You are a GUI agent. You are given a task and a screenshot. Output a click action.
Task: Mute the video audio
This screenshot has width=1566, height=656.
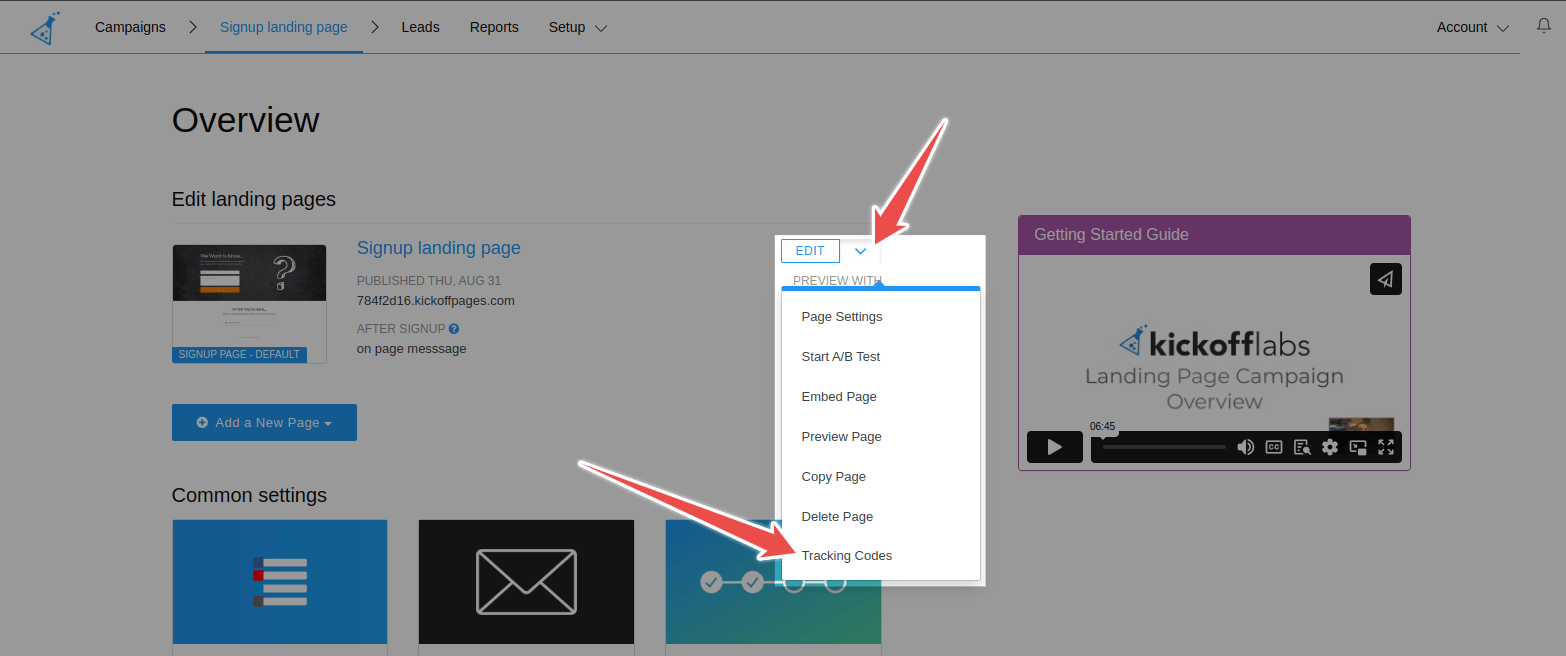(1246, 447)
